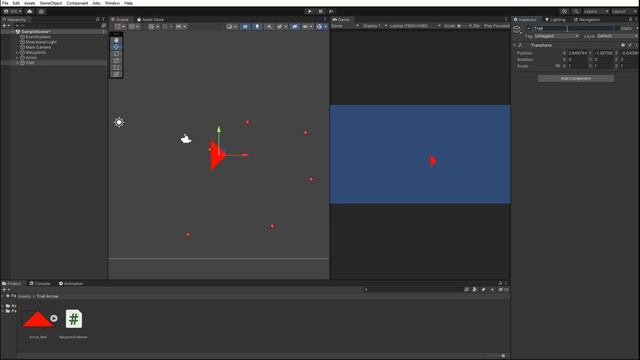
Task: Select the Animation tab
Action: click(x=71, y=283)
